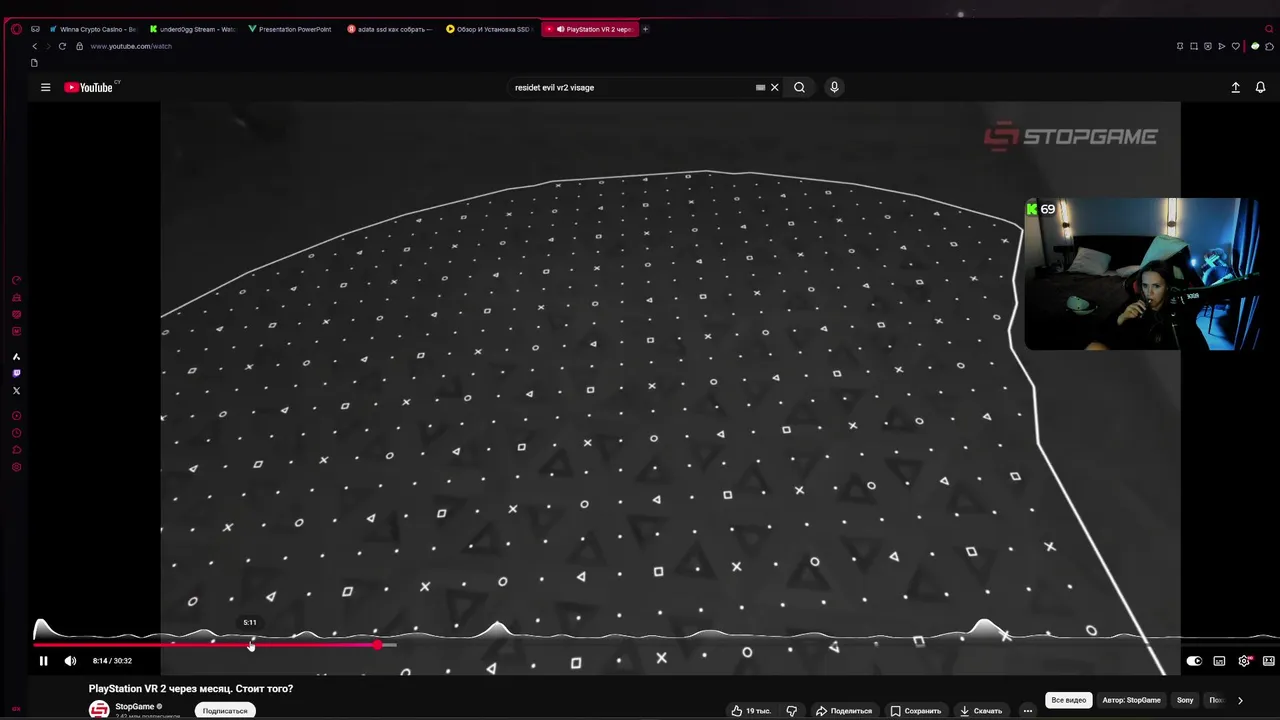Like the video with 19 тыс.
Screen dimensions: 1280x720
tap(751, 711)
